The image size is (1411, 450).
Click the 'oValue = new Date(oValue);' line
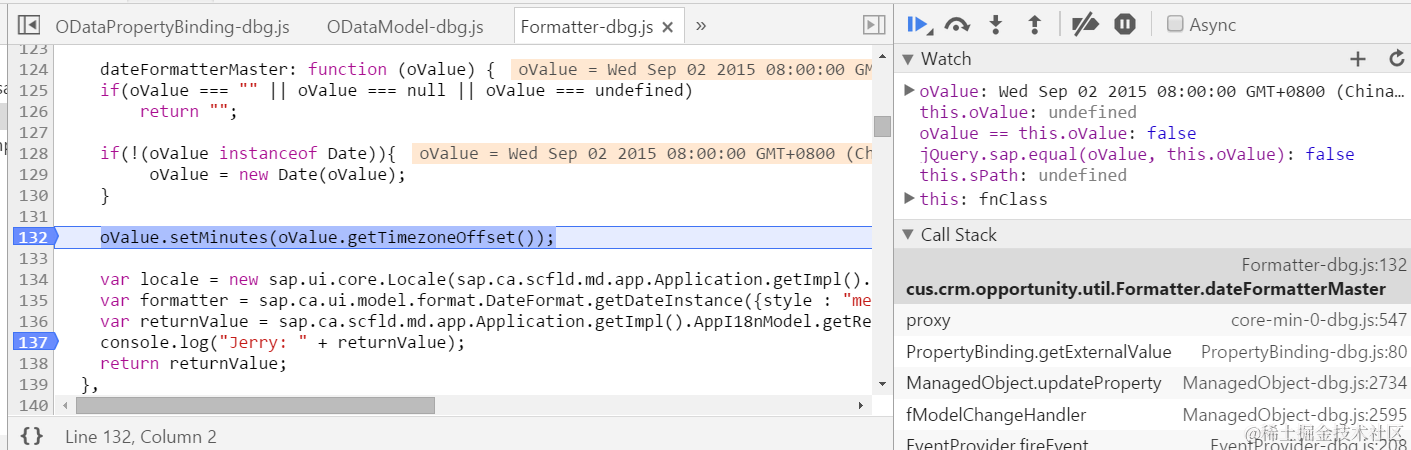(278, 174)
